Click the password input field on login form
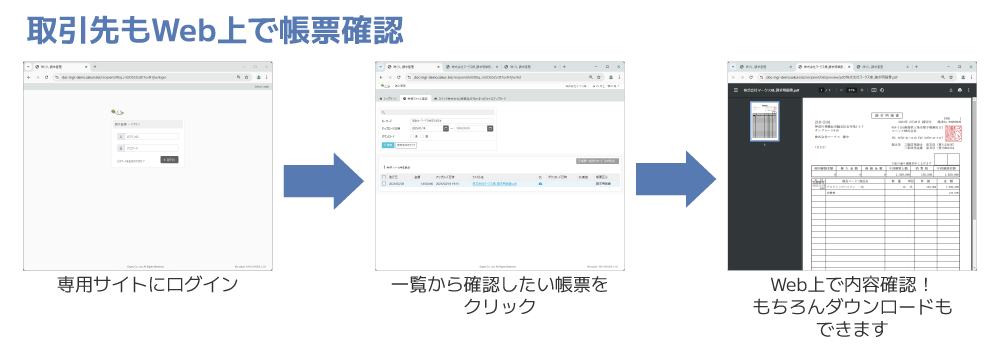Image resolution: width=1000 pixels, height=360 pixels. [x=152, y=148]
